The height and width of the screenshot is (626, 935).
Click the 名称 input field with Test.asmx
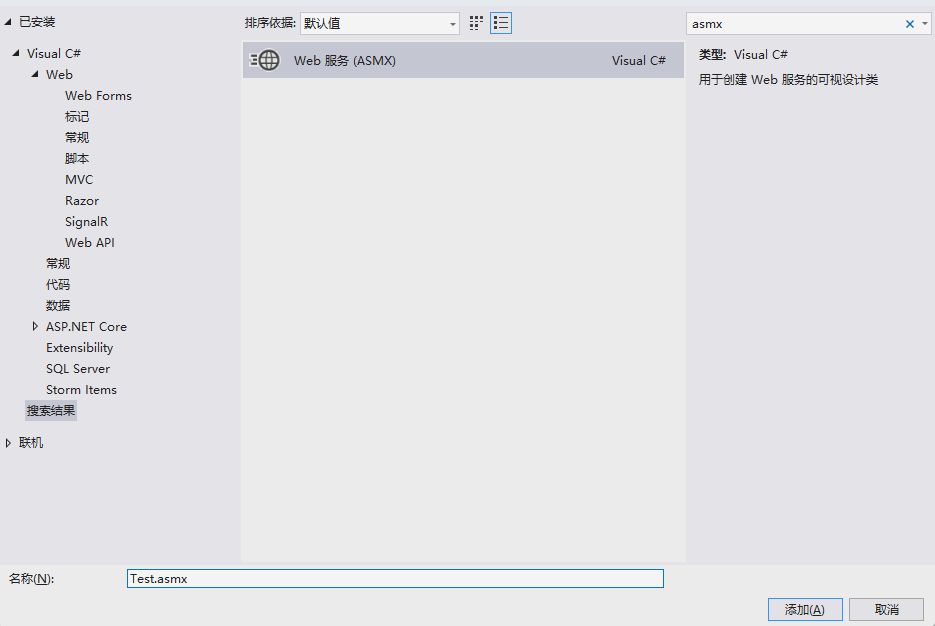(395, 578)
